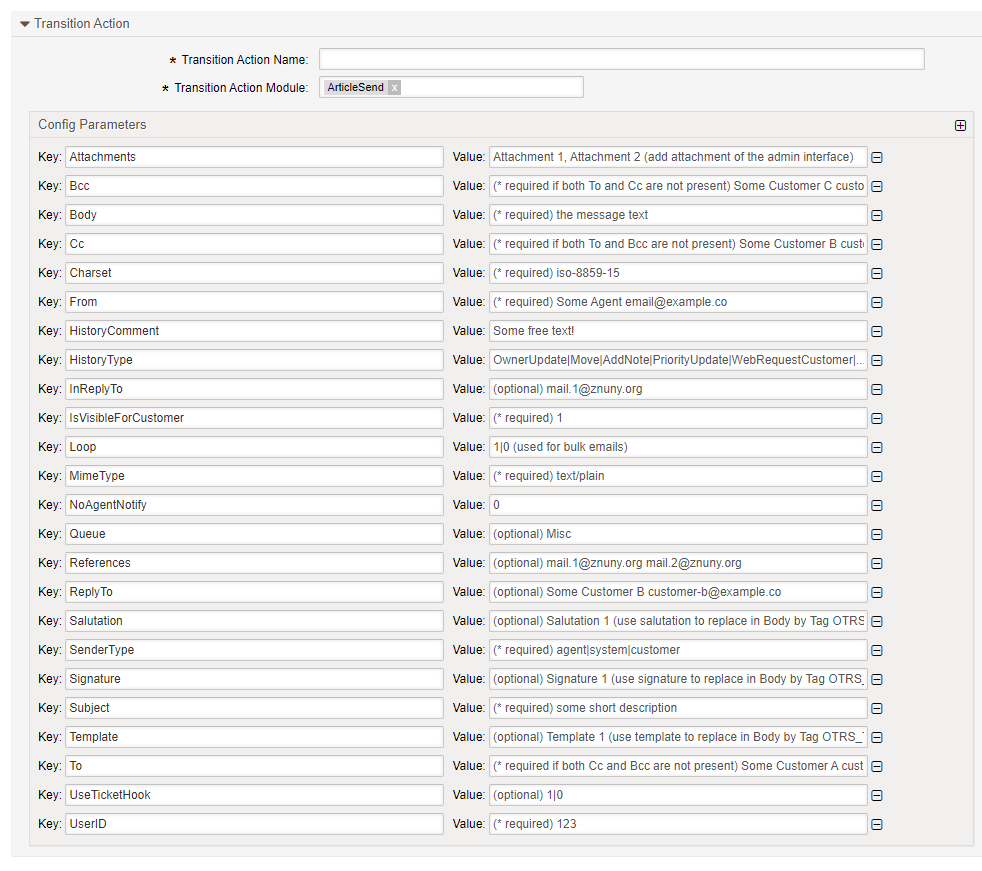982x871 pixels.
Task: Select the Subject value text box
Action: click(677, 708)
